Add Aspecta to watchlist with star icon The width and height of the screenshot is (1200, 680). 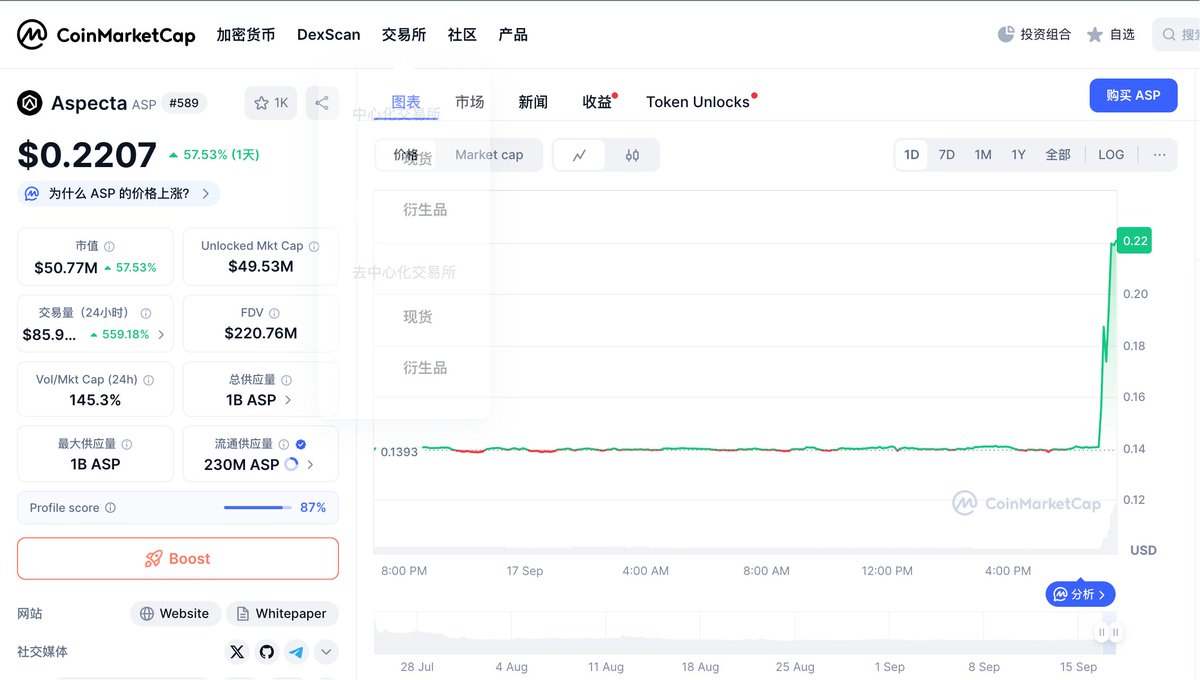[x=270, y=103]
